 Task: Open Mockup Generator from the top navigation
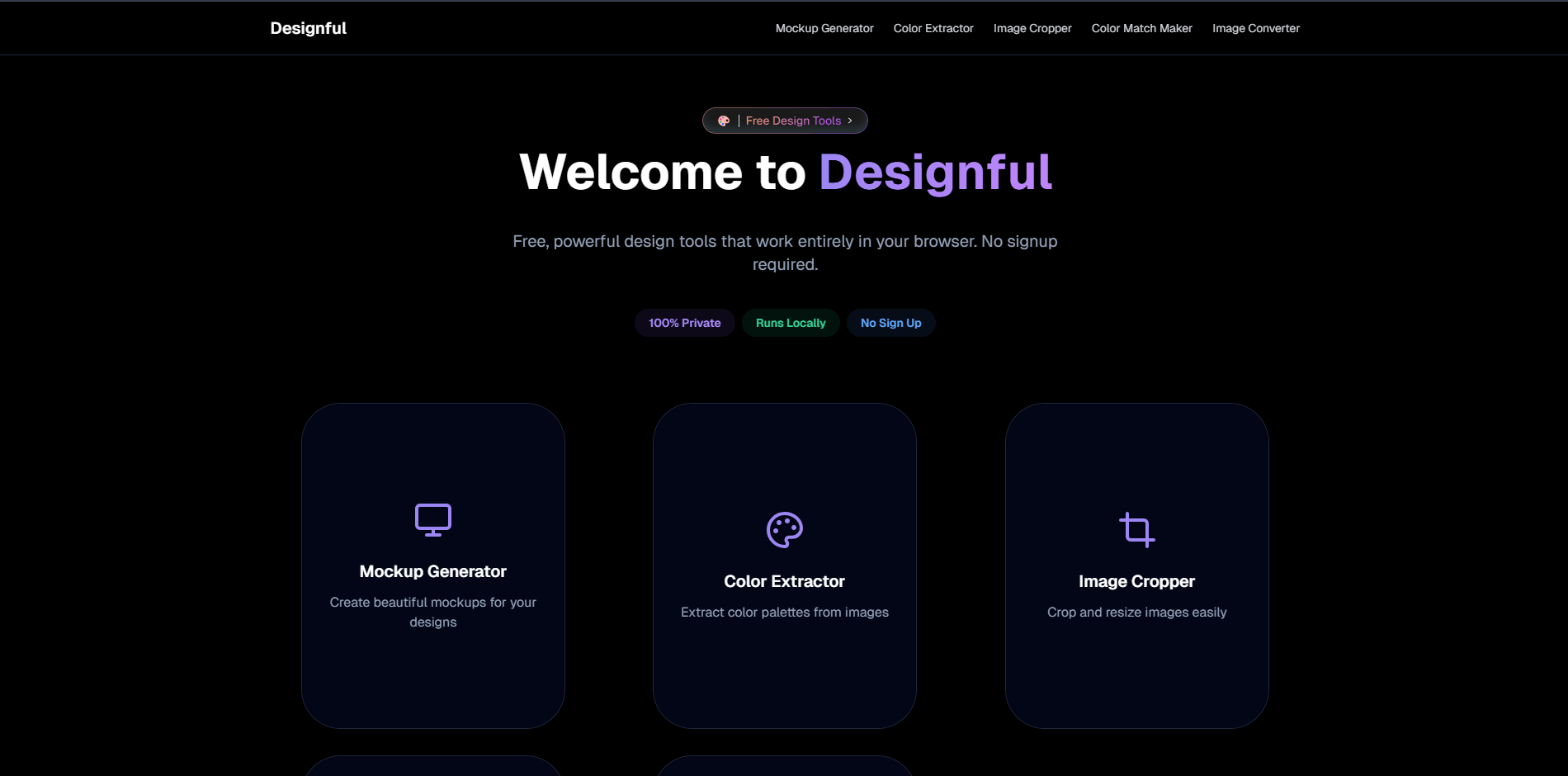click(x=824, y=28)
